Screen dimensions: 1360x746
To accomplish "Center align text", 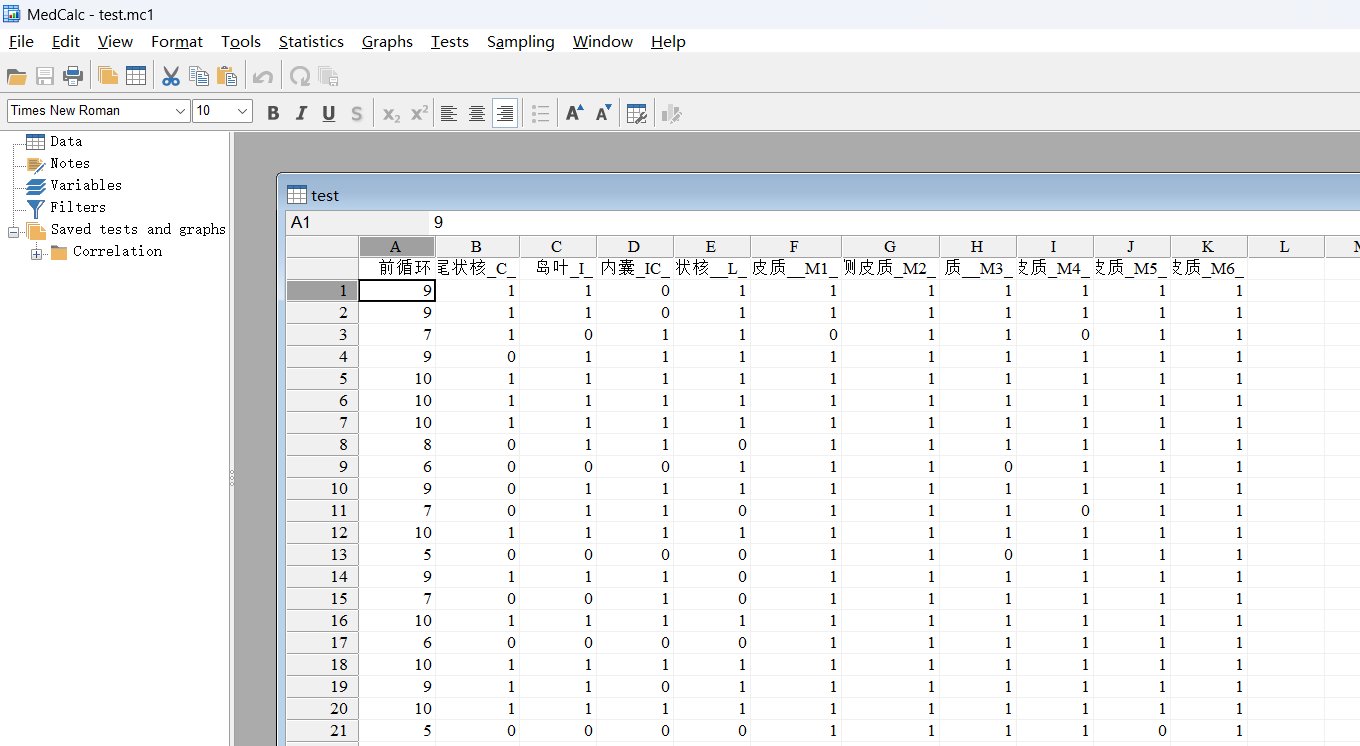I will click(x=477, y=114).
